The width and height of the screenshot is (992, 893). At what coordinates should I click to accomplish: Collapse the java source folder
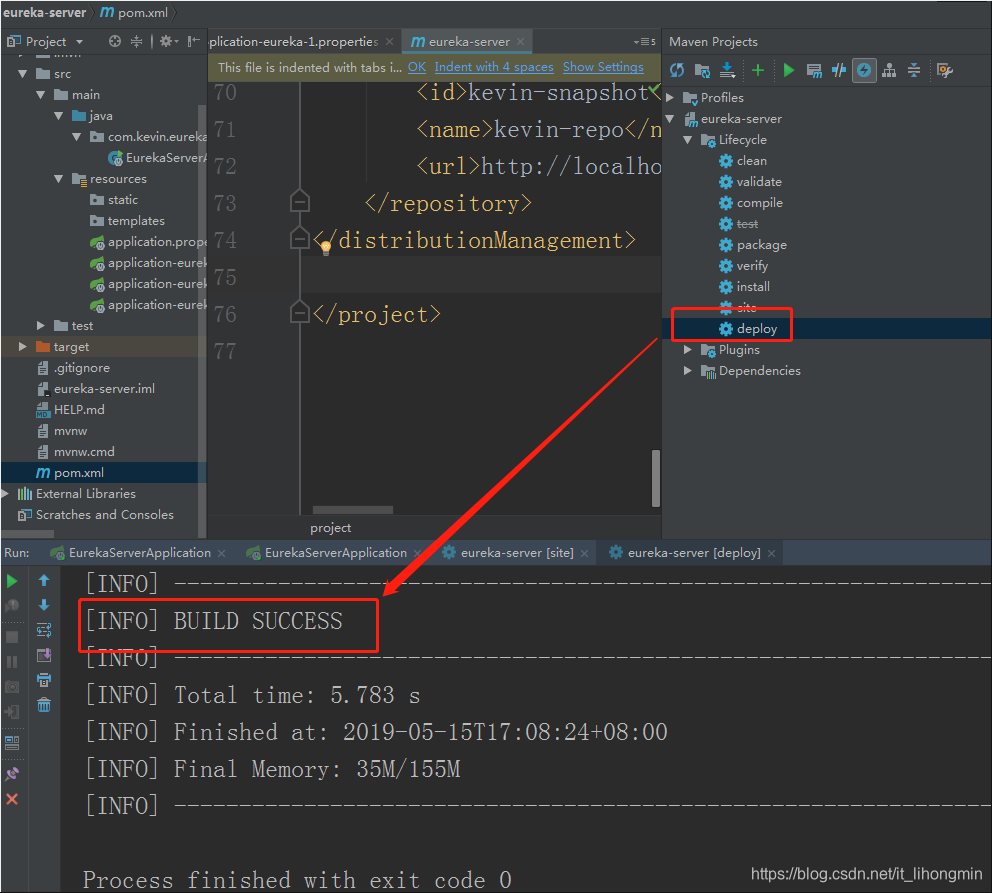coord(59,116)
